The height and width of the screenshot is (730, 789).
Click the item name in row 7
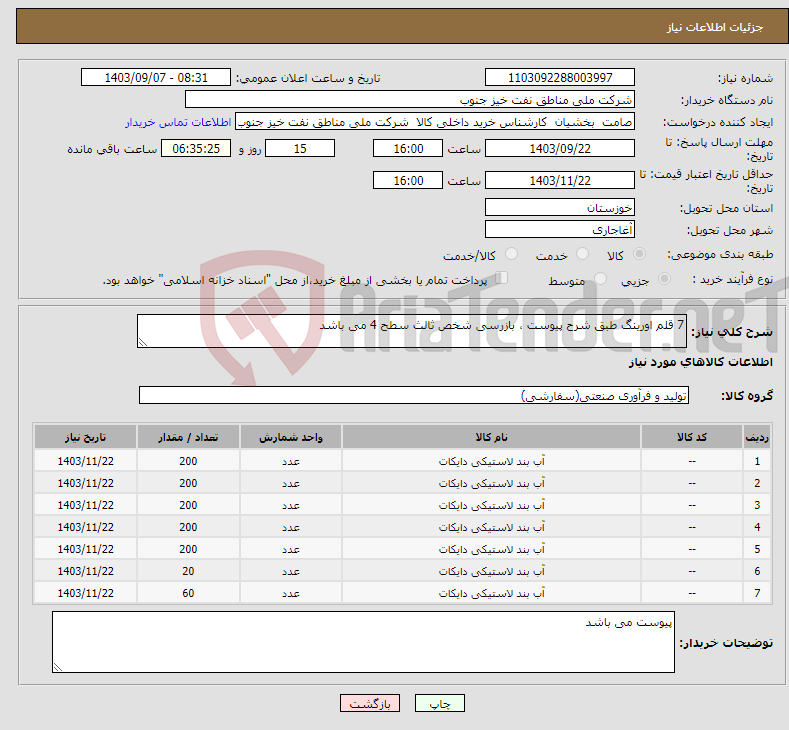coord(492,593)
